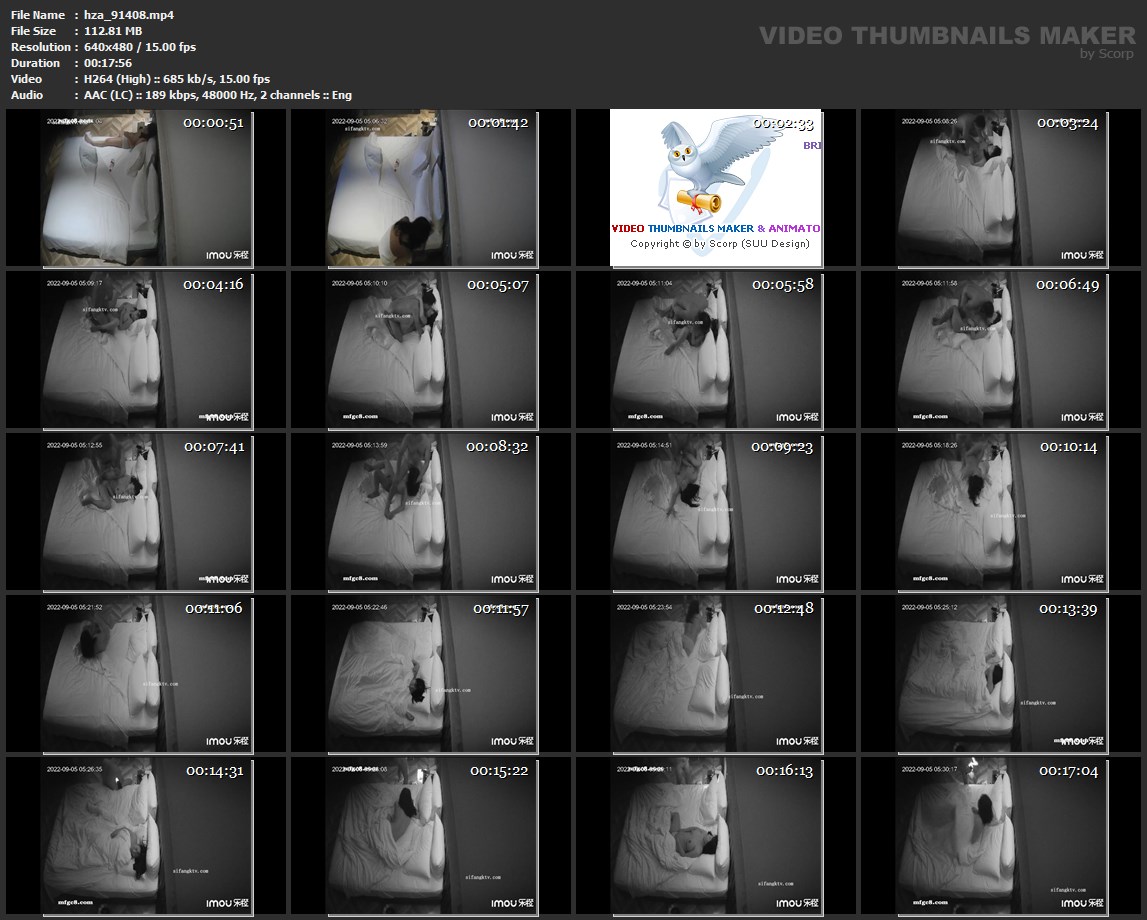Select the thumbnail at 00:03:24
Image resolution: width=1147 pixels, height=920 pixels.
click(x=1001, y=188)
